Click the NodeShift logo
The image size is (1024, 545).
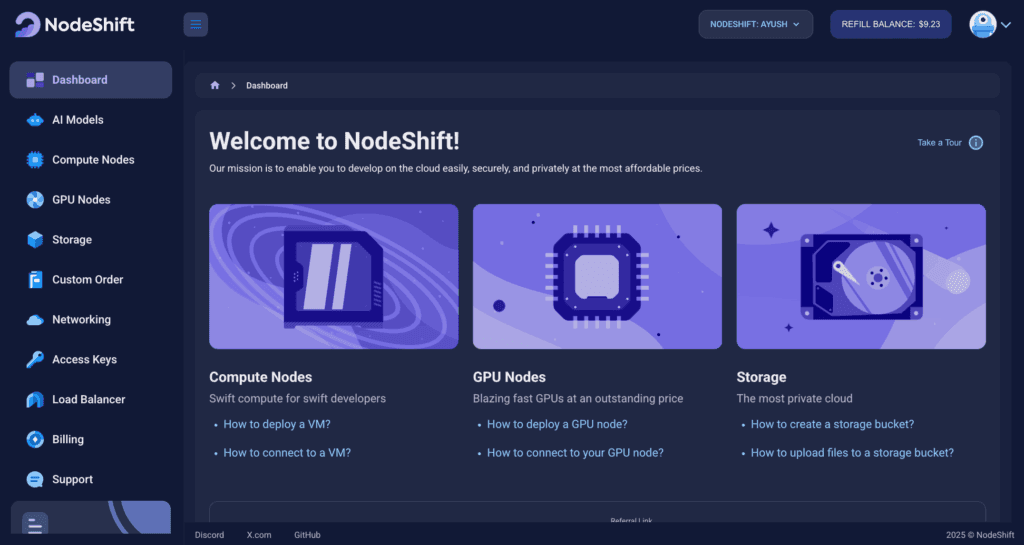pos(74,25)
